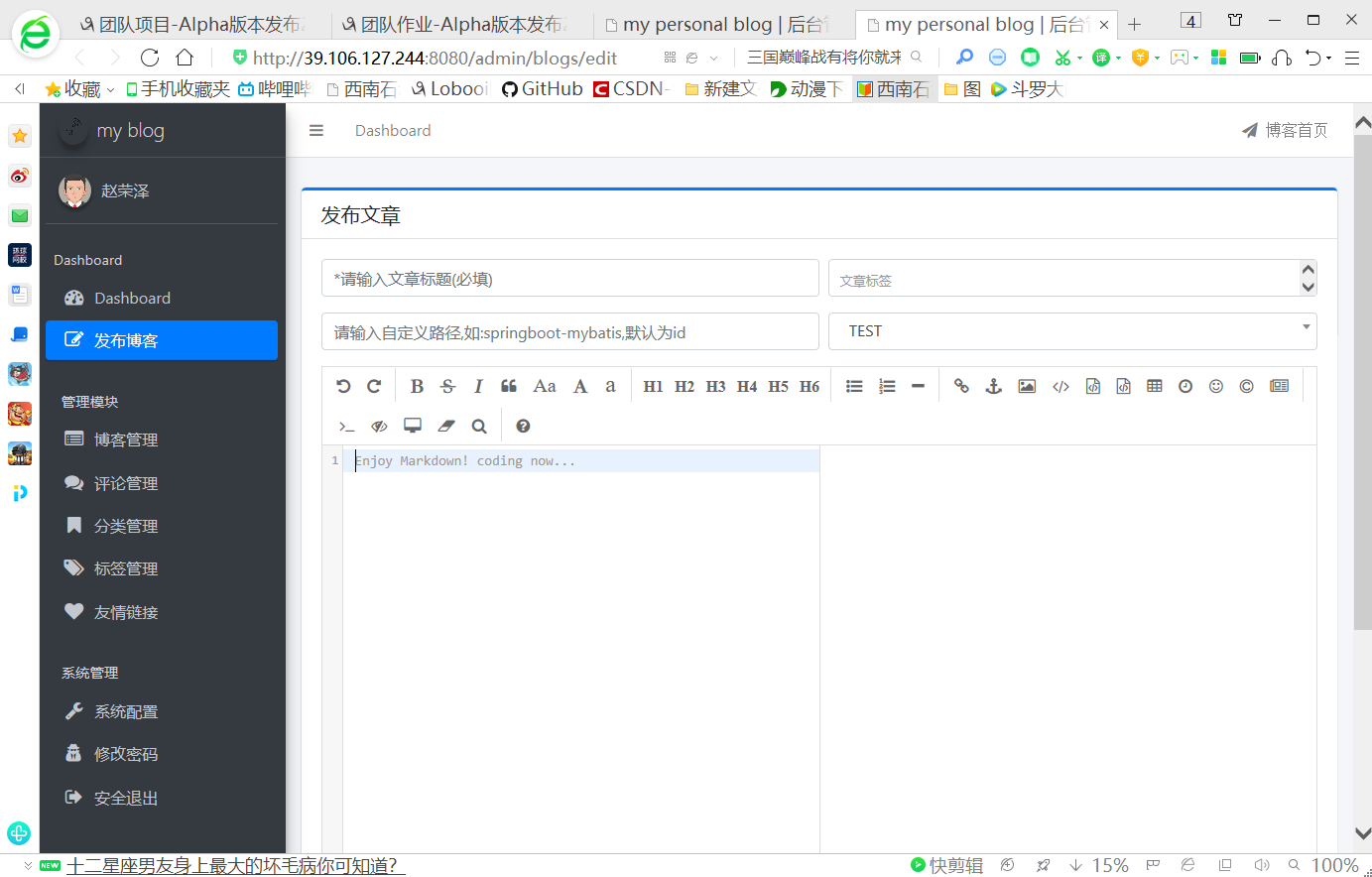Image resolution: width=1372 pixels, height=877 pixels.
Task: Open the TEST category dropdown
Action: (x=1072, y=331)
